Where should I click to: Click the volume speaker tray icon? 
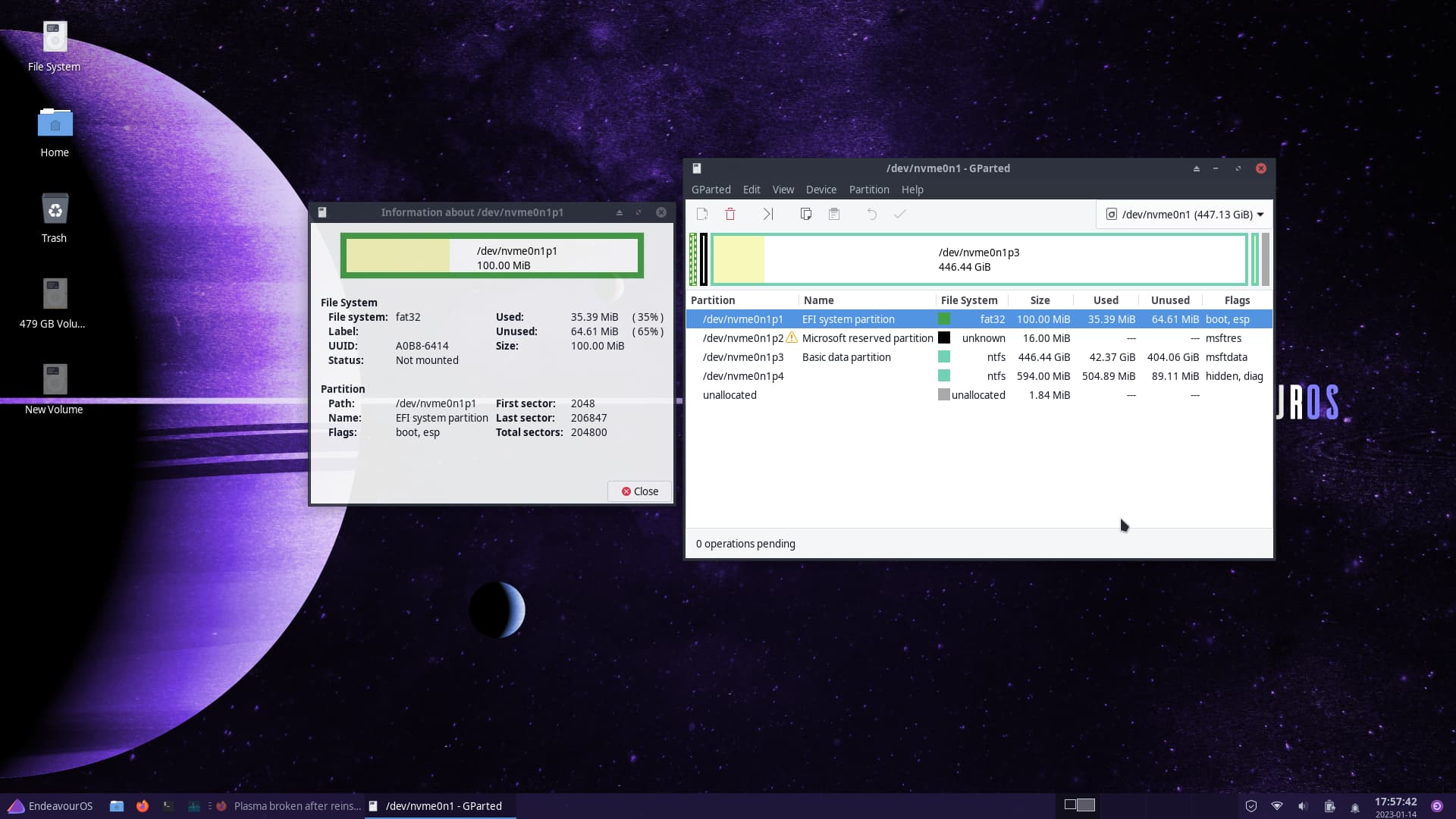coord(1303,806)
